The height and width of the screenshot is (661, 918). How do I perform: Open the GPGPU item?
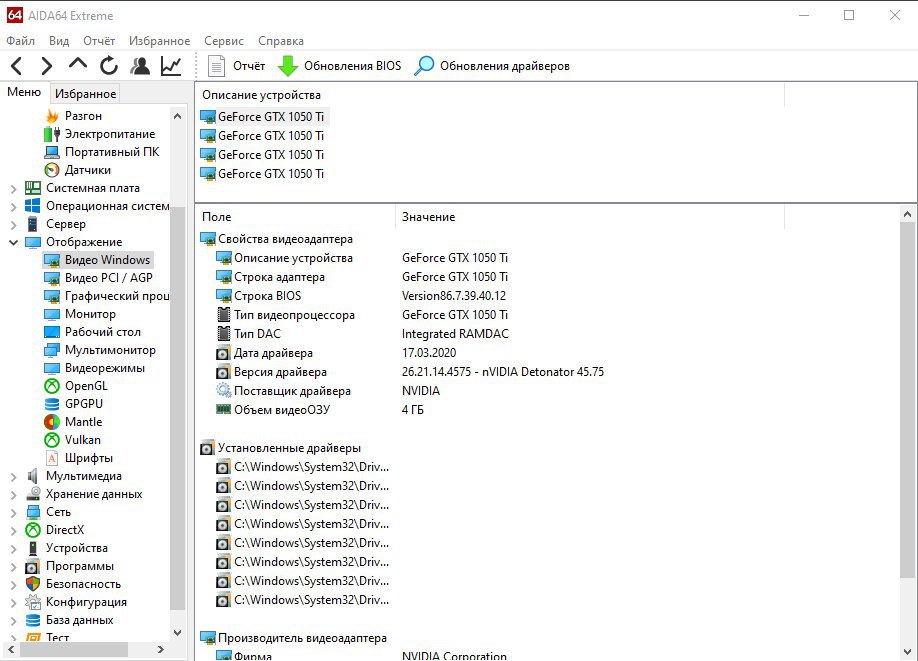point(74,404)
